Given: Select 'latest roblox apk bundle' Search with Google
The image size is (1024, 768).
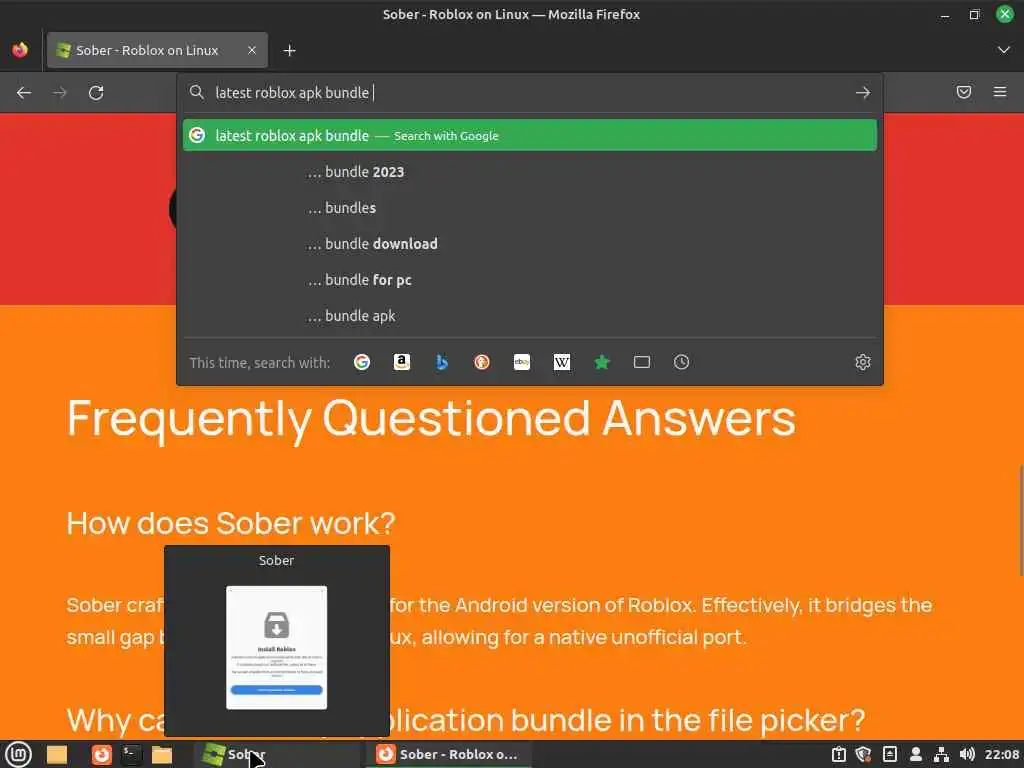Looking at the screenshot, I should [x=530, y=135].
